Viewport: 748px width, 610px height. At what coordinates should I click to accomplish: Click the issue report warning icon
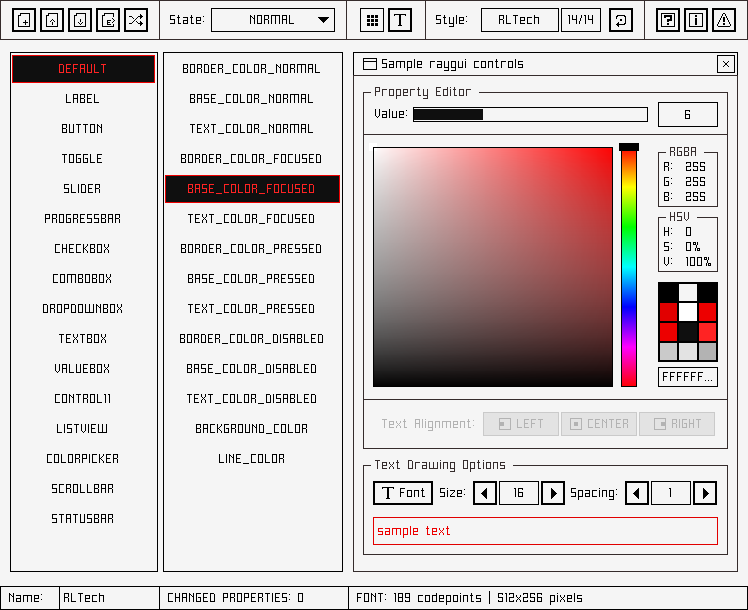pyautogui.click(x=724, y=20)
